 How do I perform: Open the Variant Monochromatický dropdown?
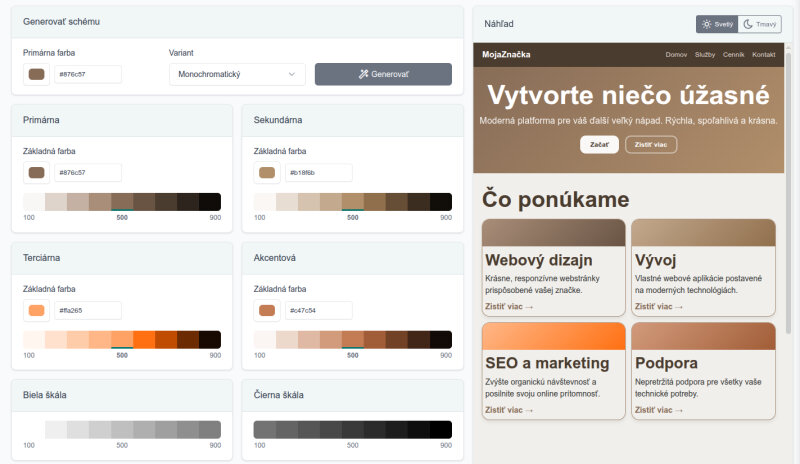237,74
